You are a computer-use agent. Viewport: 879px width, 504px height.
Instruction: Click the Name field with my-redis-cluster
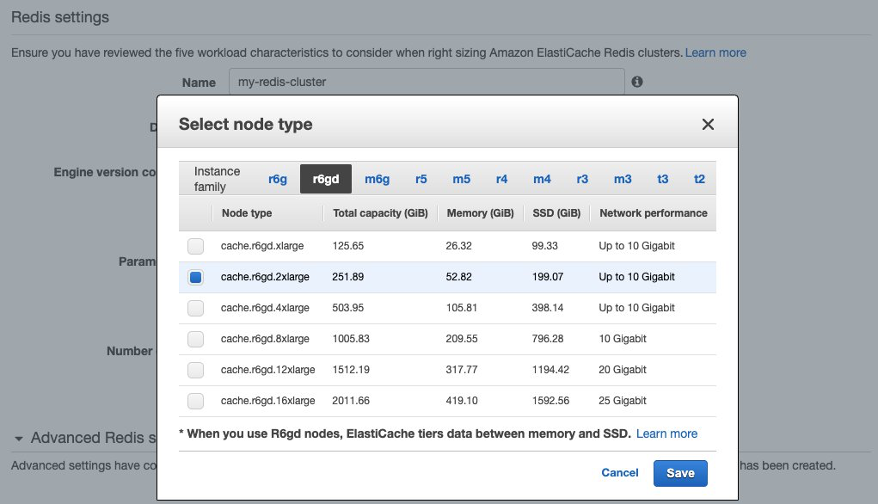point(427,82)
